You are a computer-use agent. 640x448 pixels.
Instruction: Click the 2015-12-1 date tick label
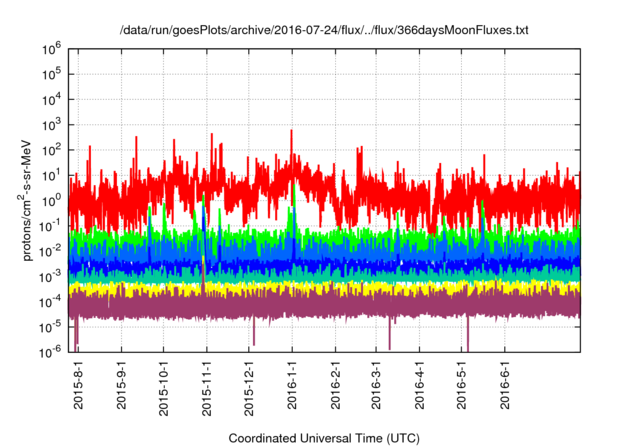tap(250, 390)
